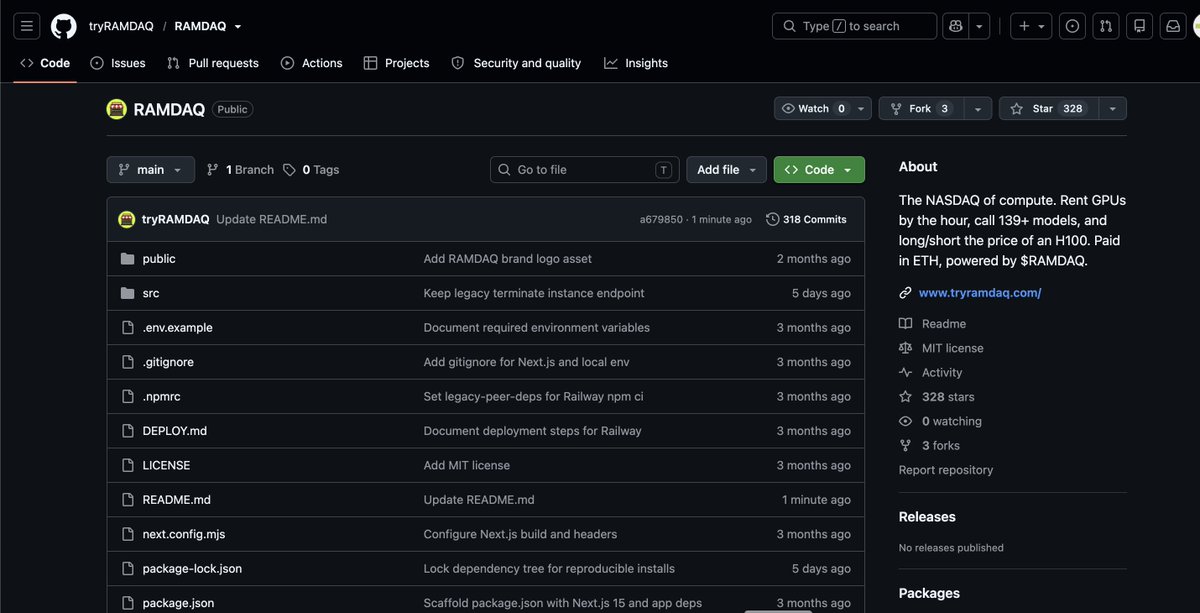This screenshot has height=613, width=1200.
Task: Click the tryRAMDAQ commit author avatar
Action: click(x=127, y=219)
